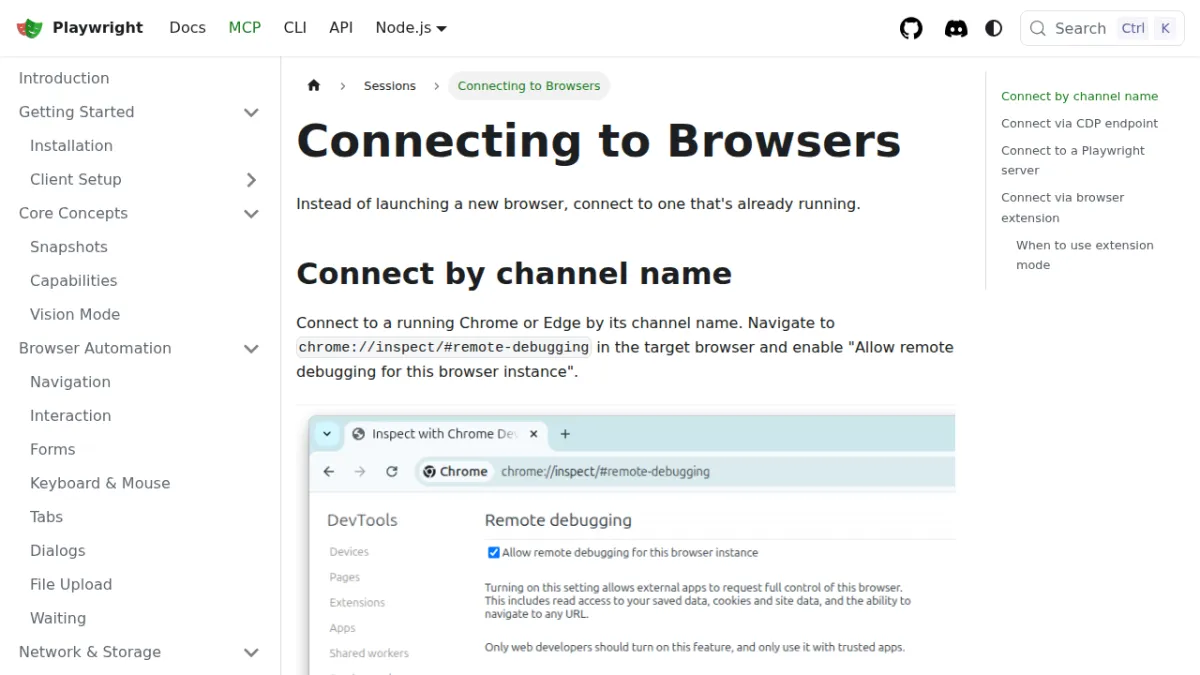Open the Discord server icon
This screenshot has height=675, width=1200.
point(956,28)
